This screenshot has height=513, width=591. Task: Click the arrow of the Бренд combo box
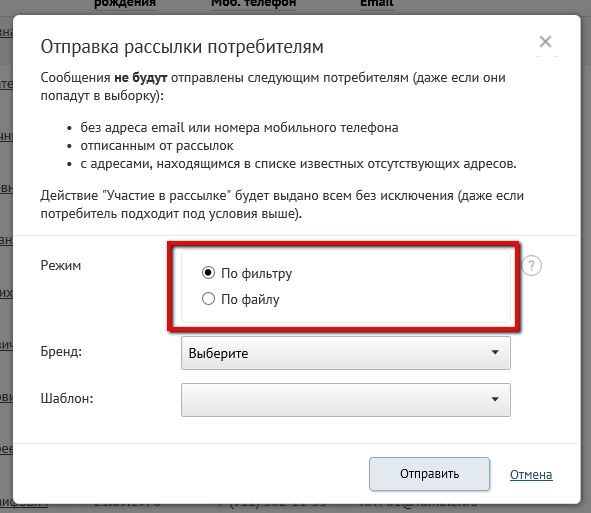pyautogui.click(x=495, y=352)
